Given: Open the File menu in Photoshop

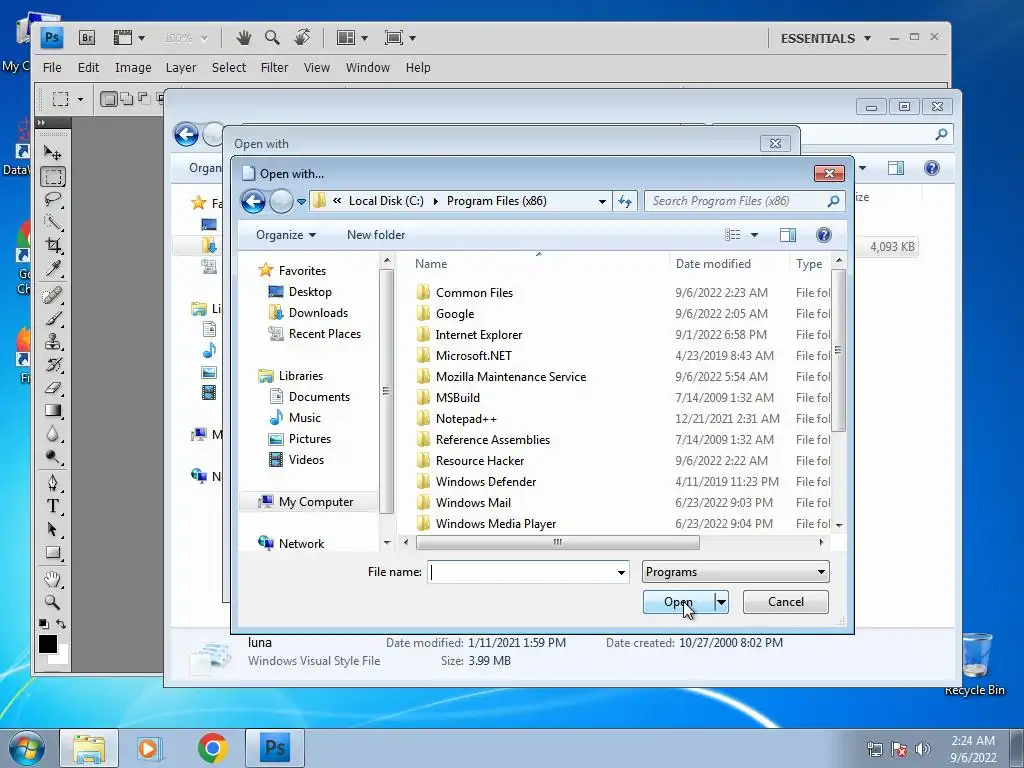Looking at the screenshot, I should [52, 67].
